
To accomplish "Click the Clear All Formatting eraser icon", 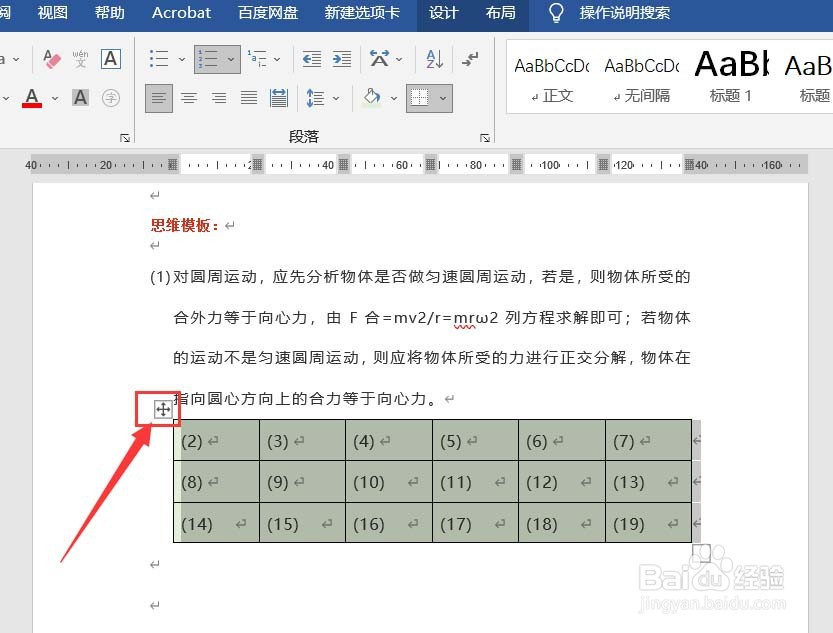I will (50, 58).
